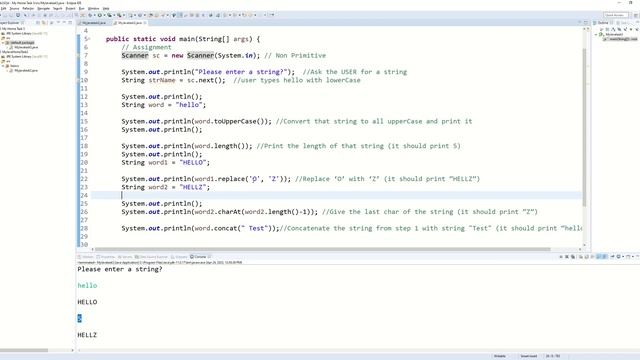Toggle Show Console When Standard Out Changes
Image resolution: width=640 pixels, height=360 pixels.
click(599, 257)
